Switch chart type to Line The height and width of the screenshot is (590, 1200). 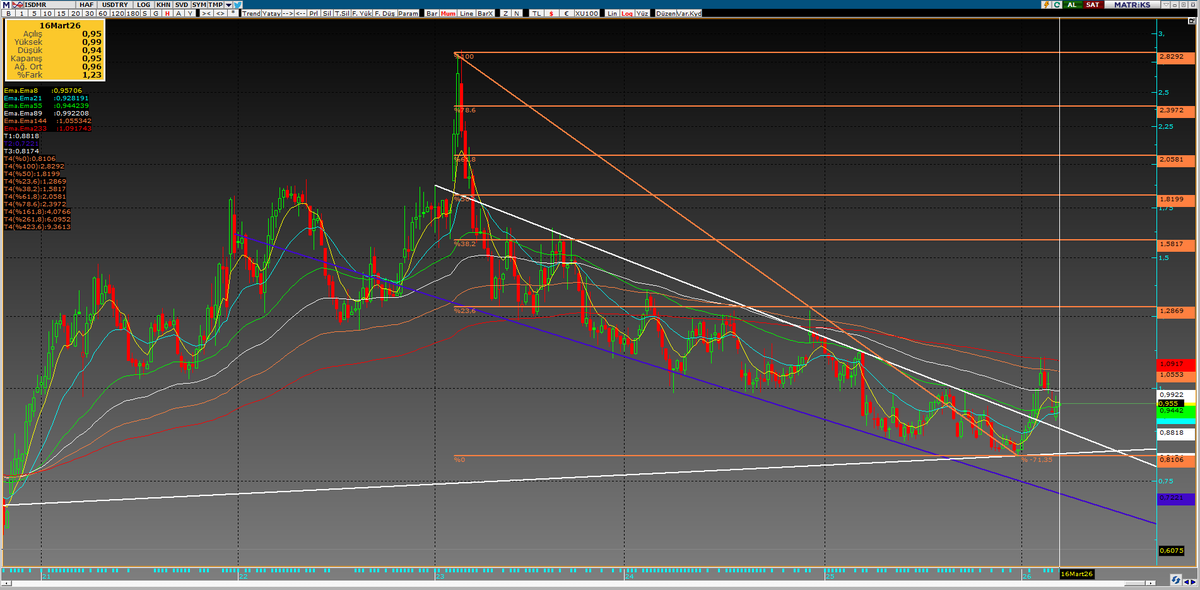pyautogui.click(x=467, y=14)
